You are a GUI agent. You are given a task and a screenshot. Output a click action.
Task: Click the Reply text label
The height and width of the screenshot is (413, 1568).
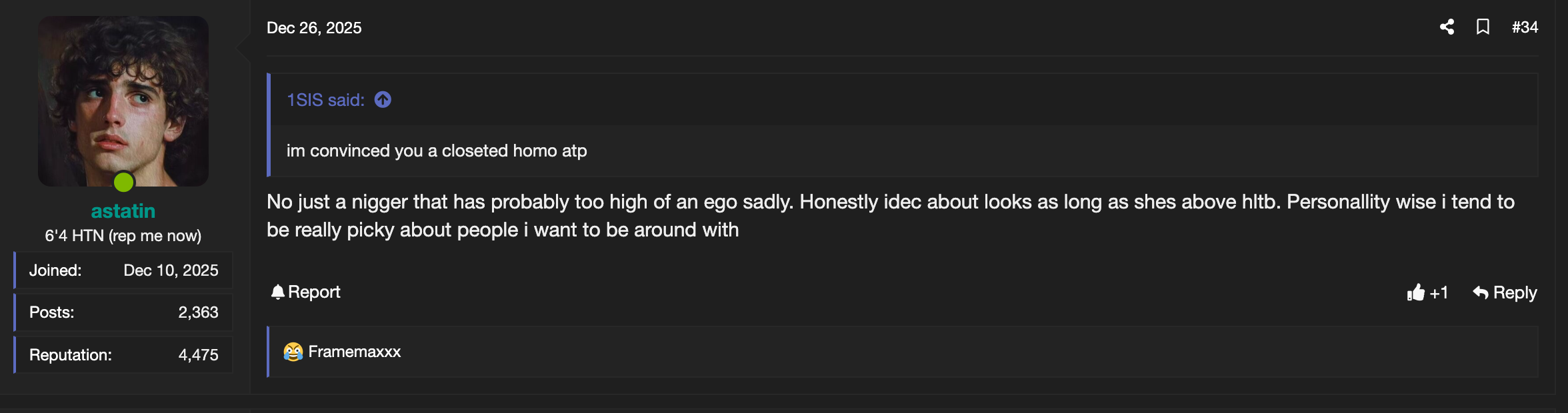pyautogui.click(x=1515, y=292)
